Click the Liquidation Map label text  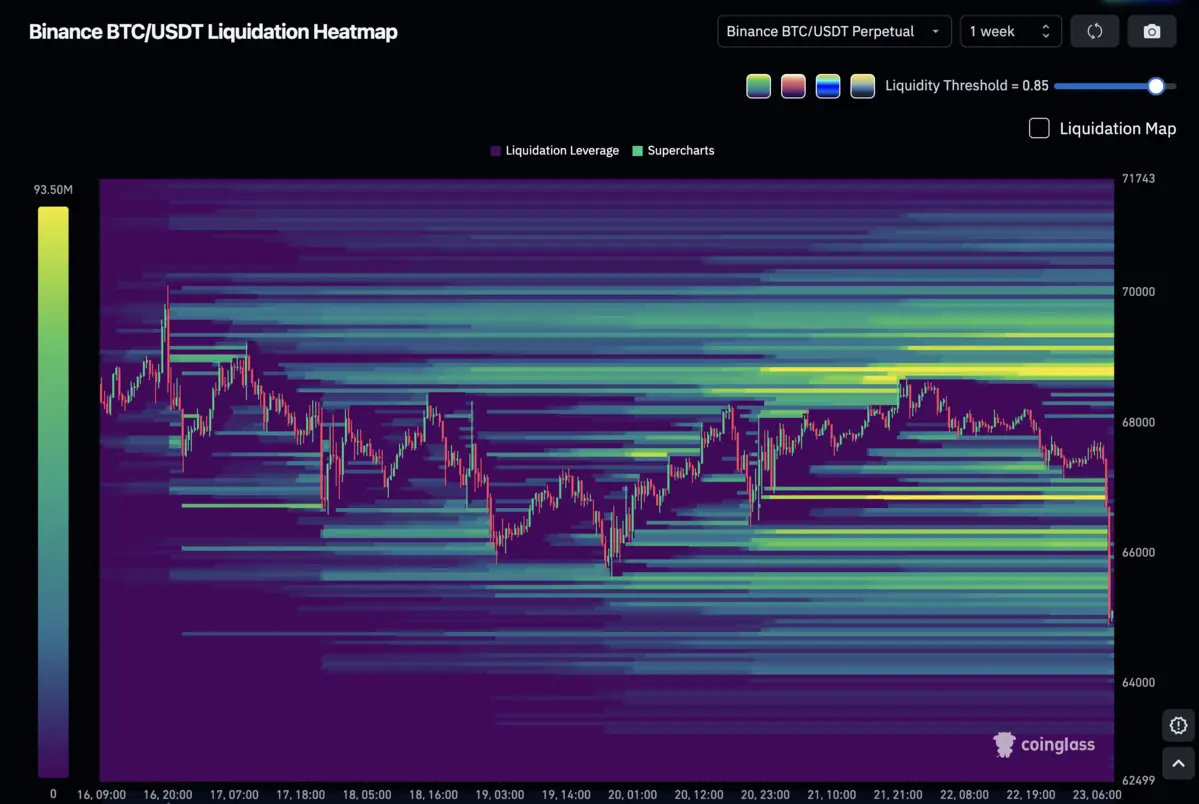[x=1118, y=128]
